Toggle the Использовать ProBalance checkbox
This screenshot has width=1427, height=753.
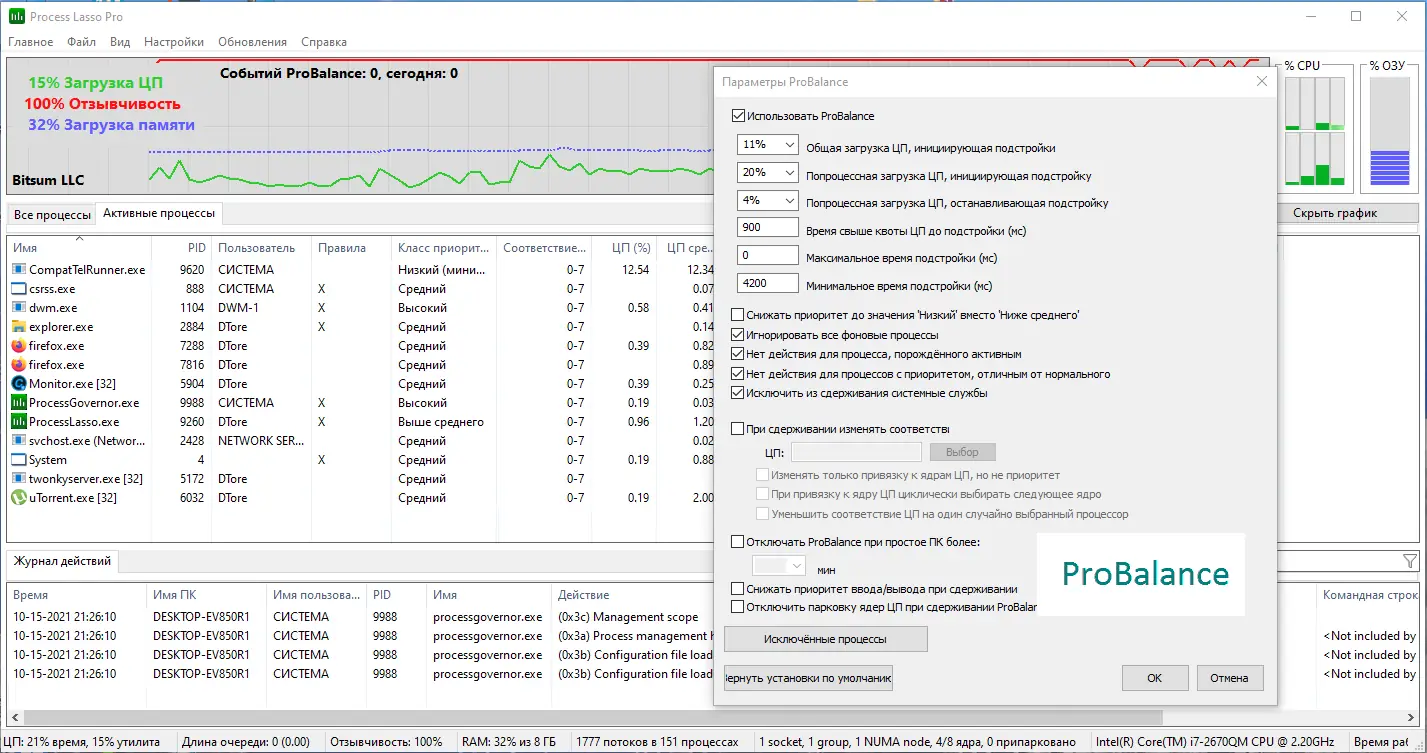coord(739,117)
